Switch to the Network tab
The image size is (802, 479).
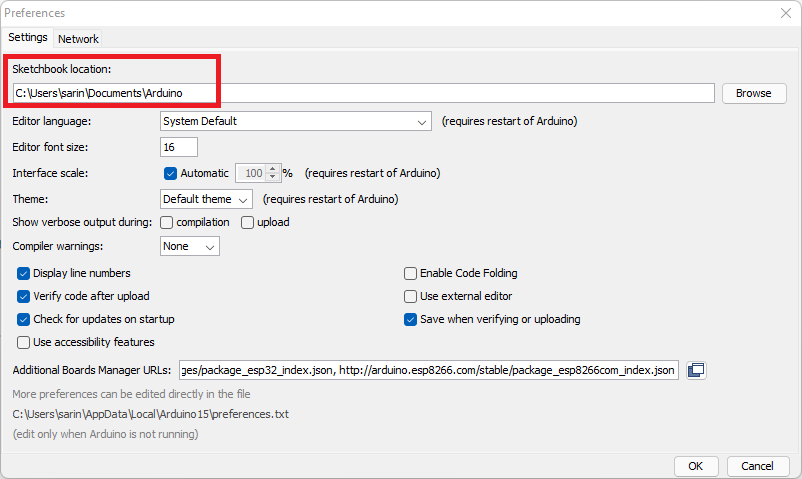tap(78, 39)
